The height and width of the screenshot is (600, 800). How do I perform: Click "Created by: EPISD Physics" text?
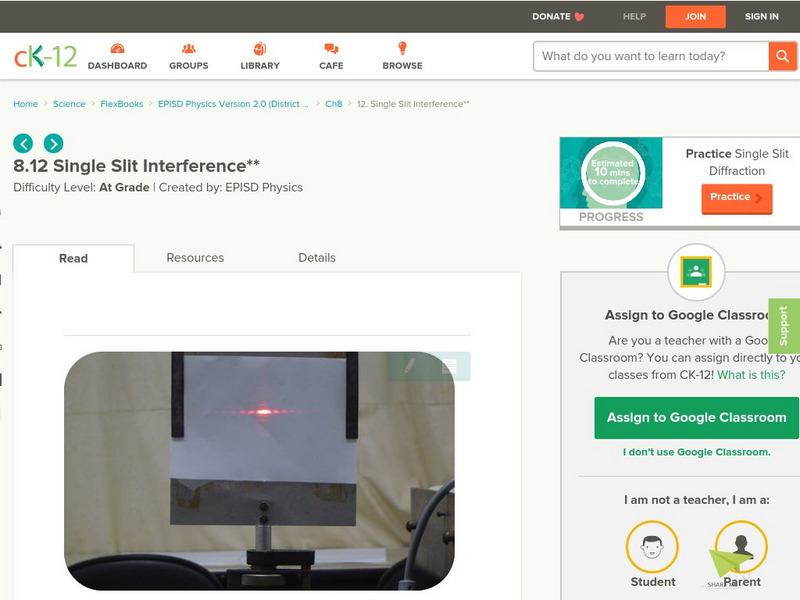tap(231, 188)
